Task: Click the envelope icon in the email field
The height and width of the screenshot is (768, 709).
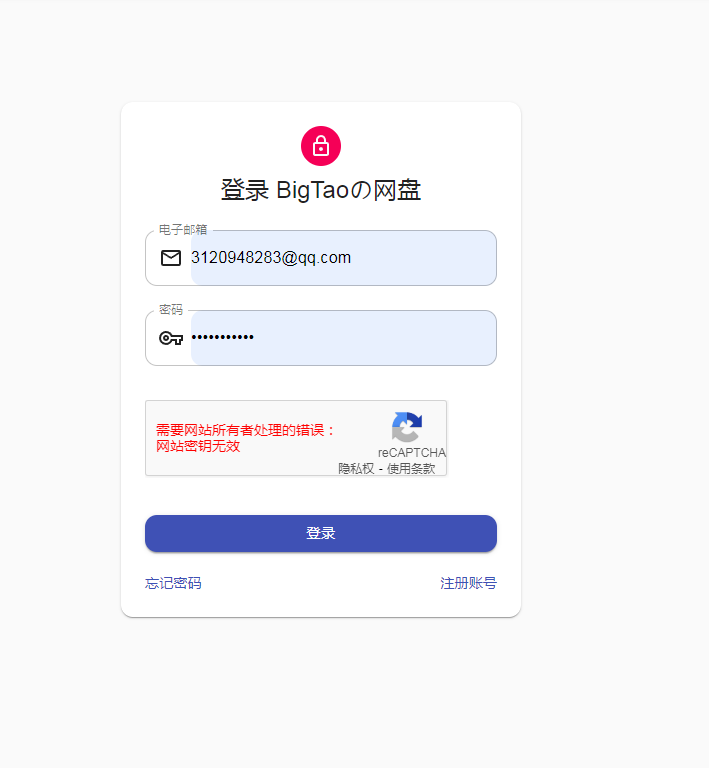Action: coord(171,258)
